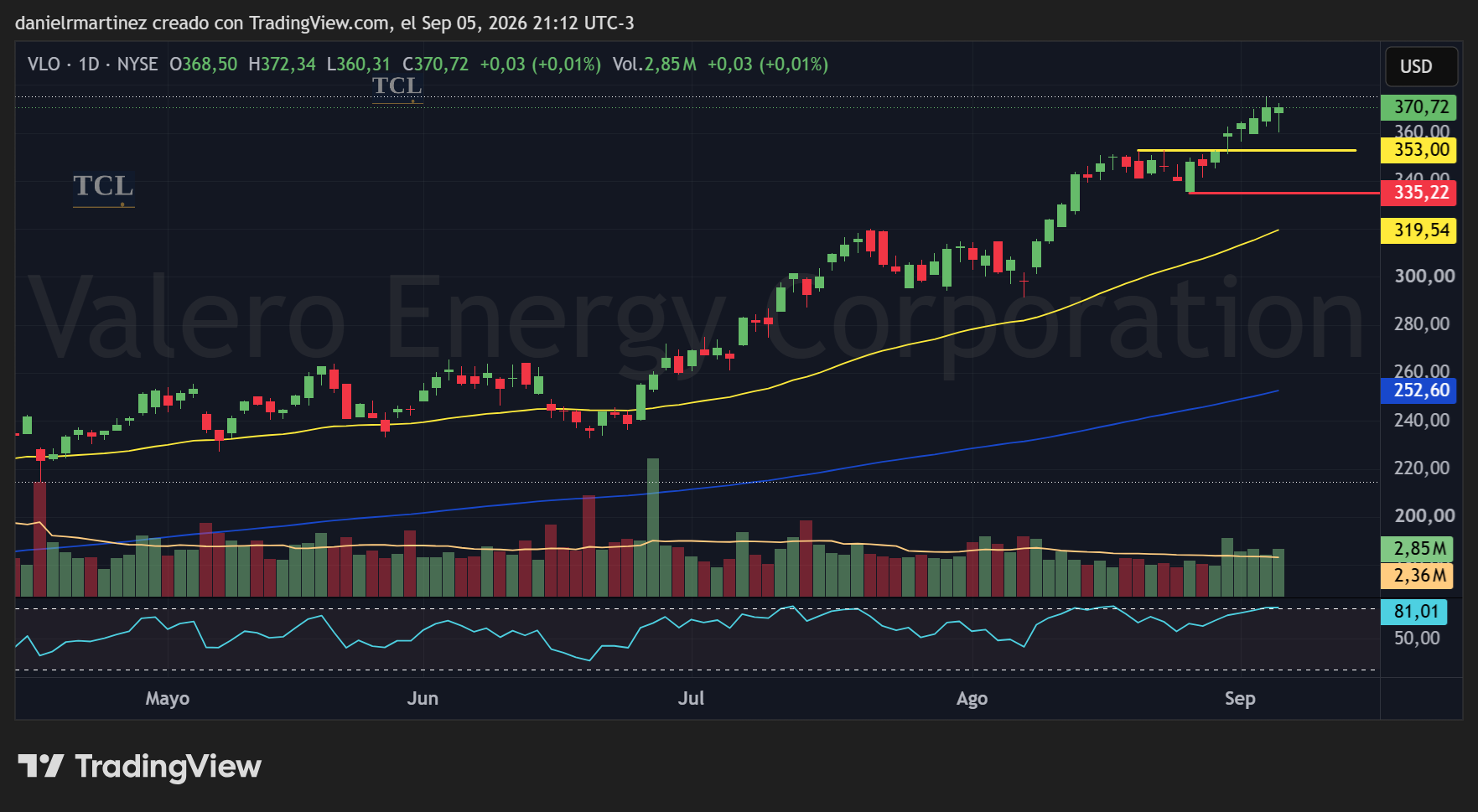Click the yellow 319,54 moving average label
Viewport: 1478px width, 812px height.
coord(1418,230)
